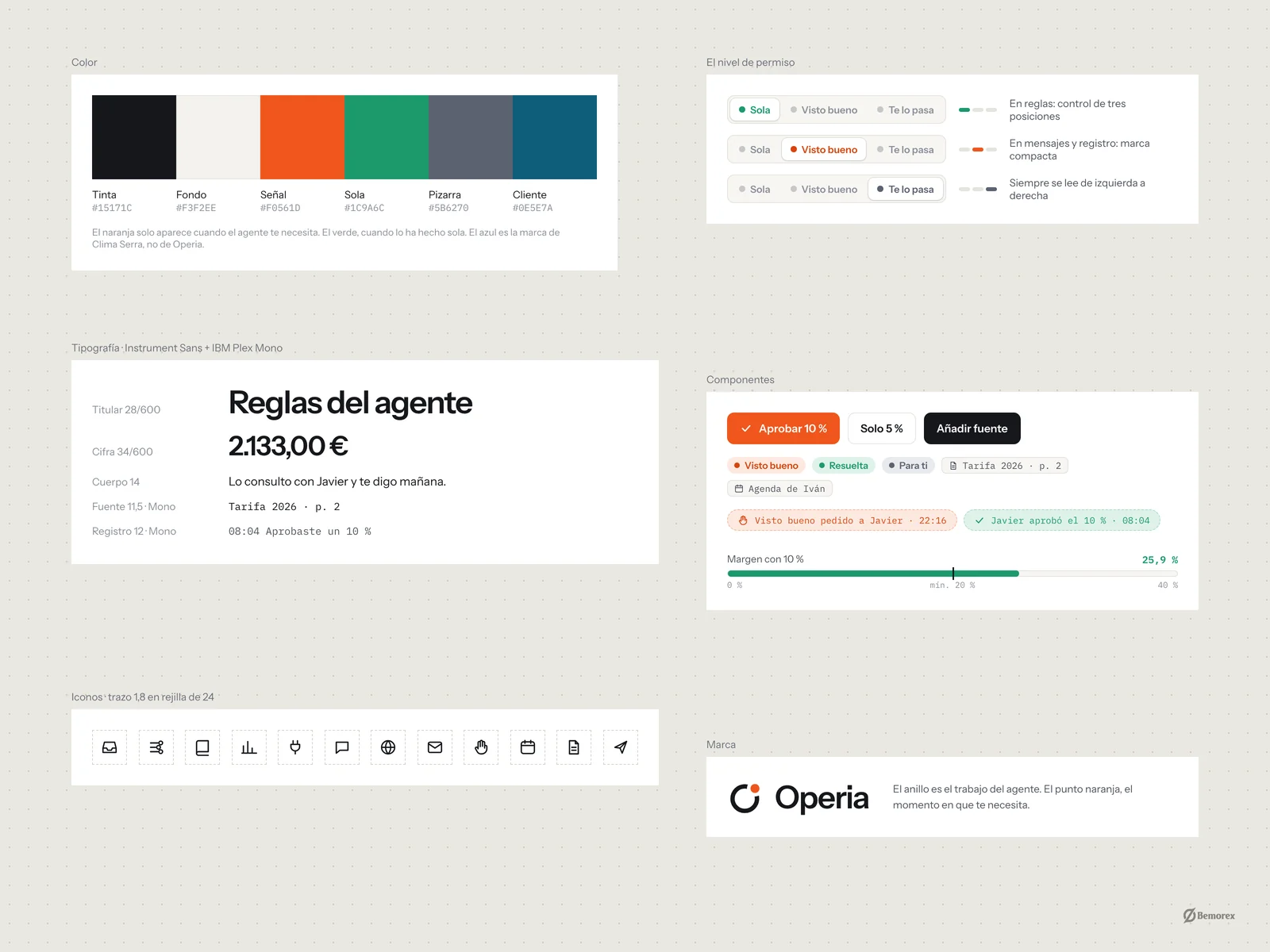Click the black 'Añadir fuente' button
Viewport: 1270px width, 952px height.
click(x=972, y=428)
